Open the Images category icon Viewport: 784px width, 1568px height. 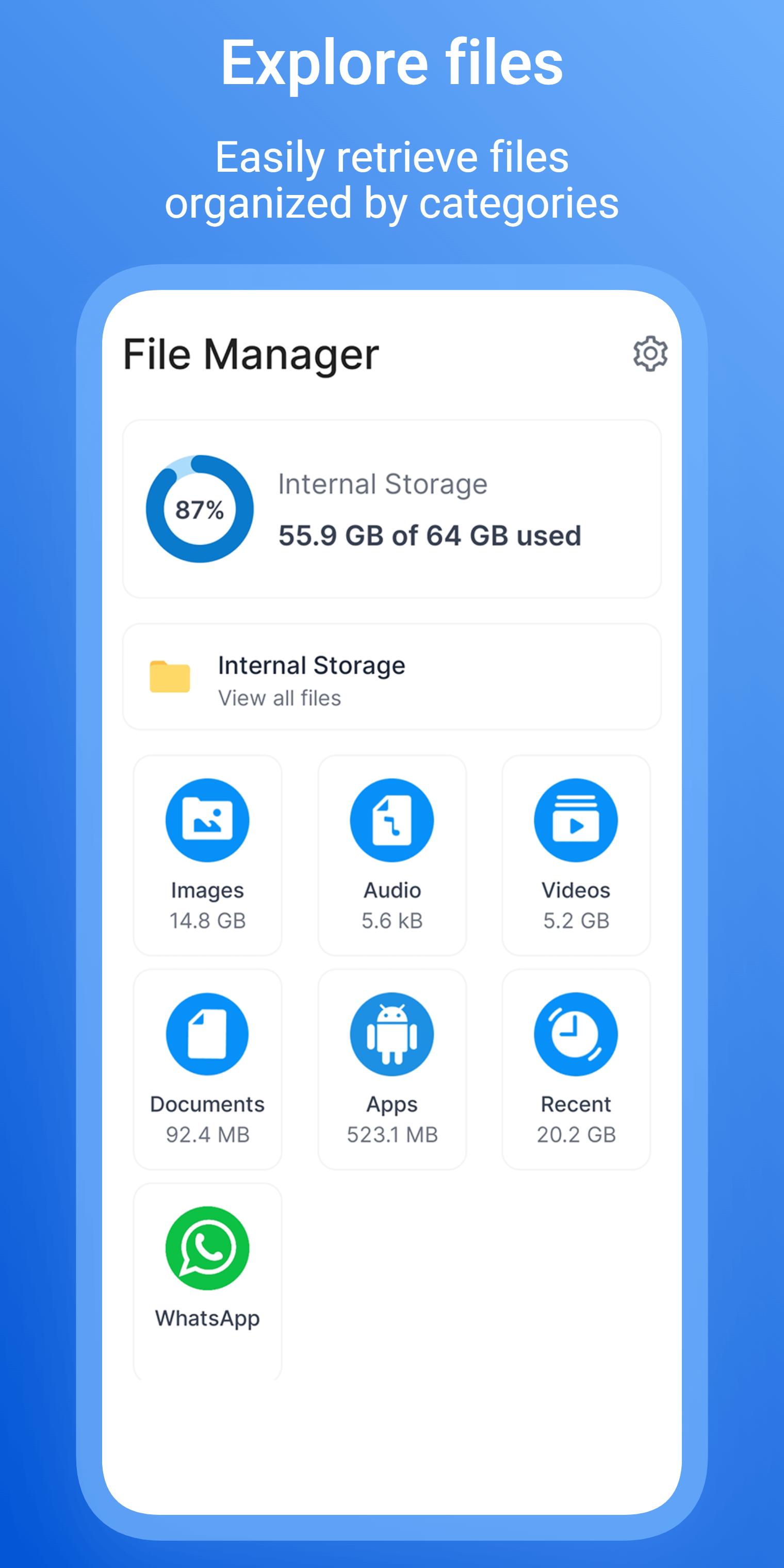(x=207, y=820)
